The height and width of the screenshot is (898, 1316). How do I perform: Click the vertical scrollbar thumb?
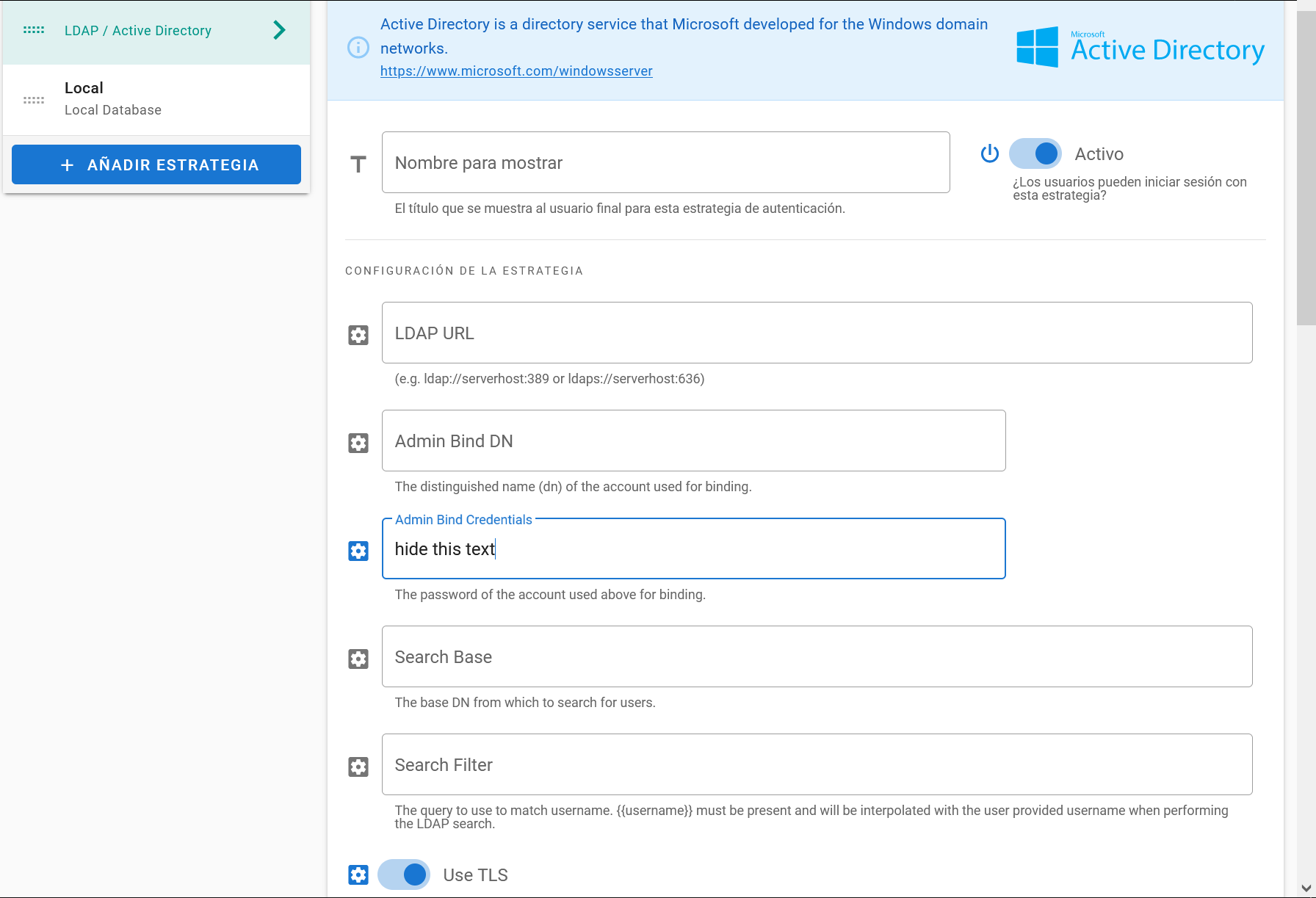pyautogui.click(x=1306, y=167)
